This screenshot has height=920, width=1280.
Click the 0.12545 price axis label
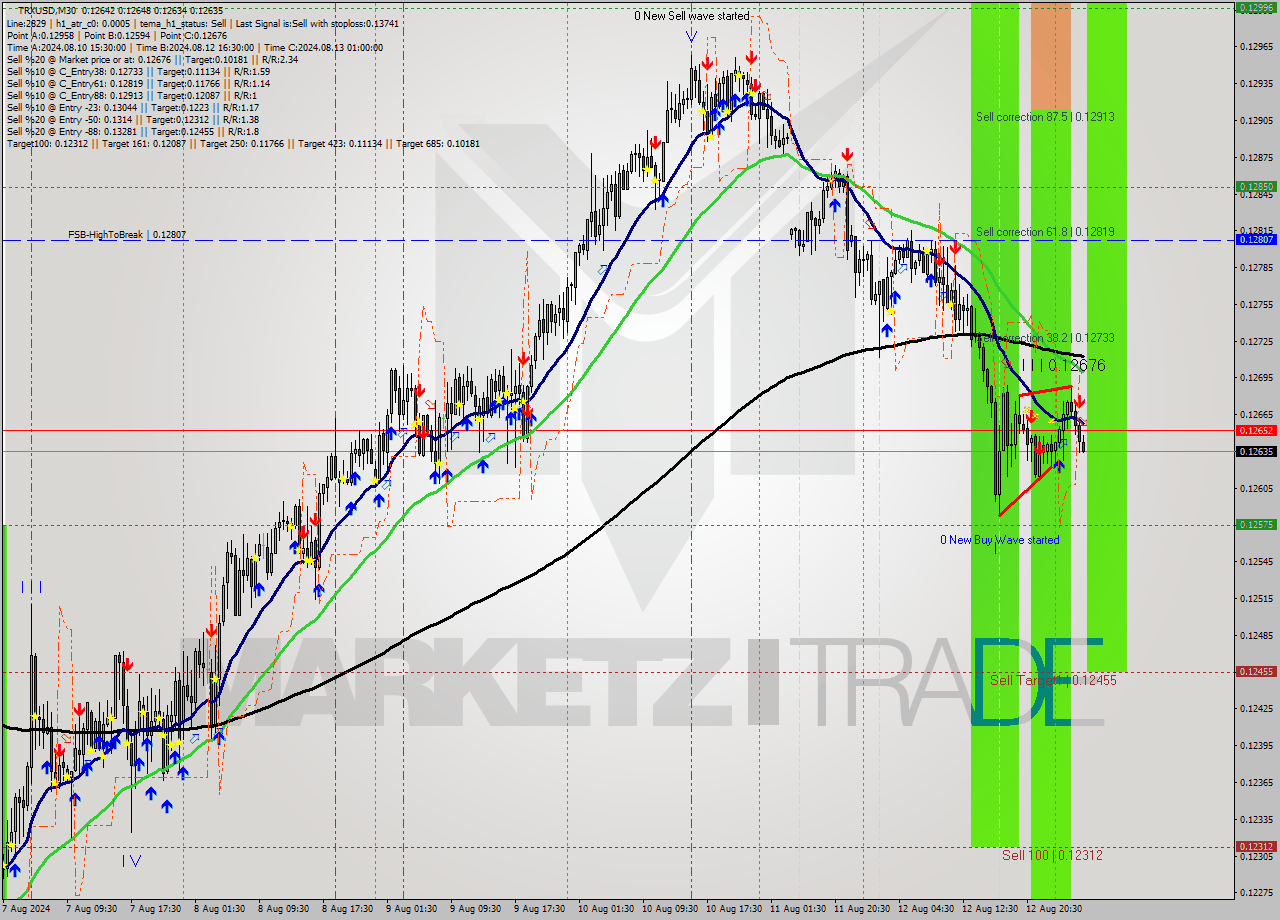pos(1256,561)
